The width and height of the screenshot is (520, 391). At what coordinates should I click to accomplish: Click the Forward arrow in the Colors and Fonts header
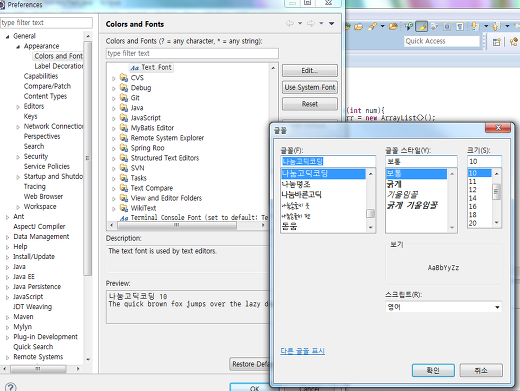pyautogui.click(x=311, y=23)
